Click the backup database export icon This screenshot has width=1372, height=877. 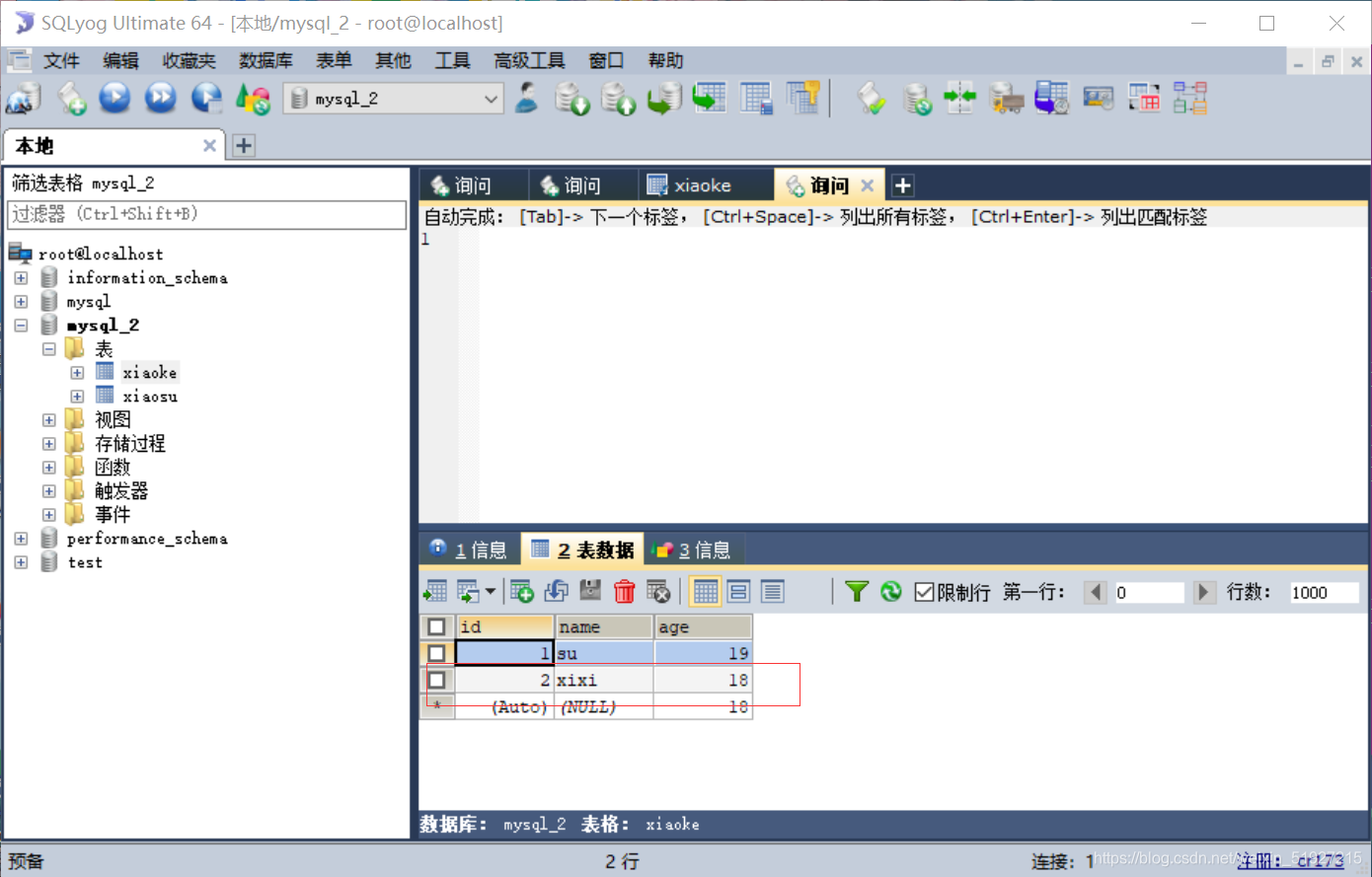pos(619,98)
